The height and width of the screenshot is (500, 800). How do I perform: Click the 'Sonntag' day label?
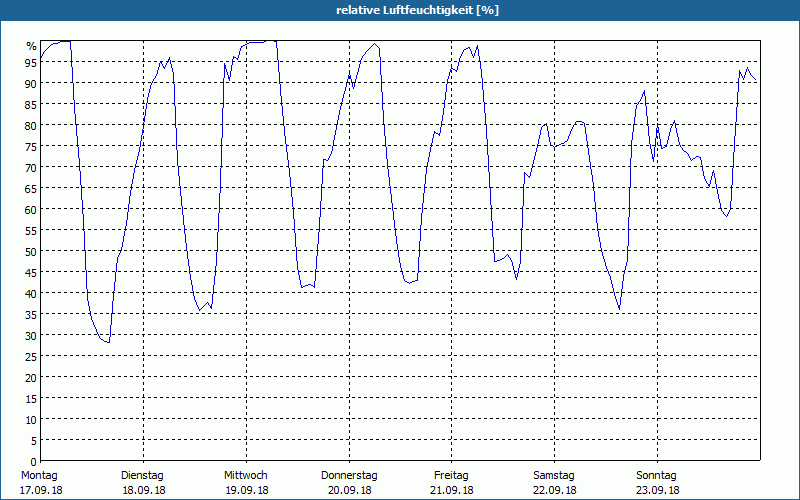tap(656, 476)
